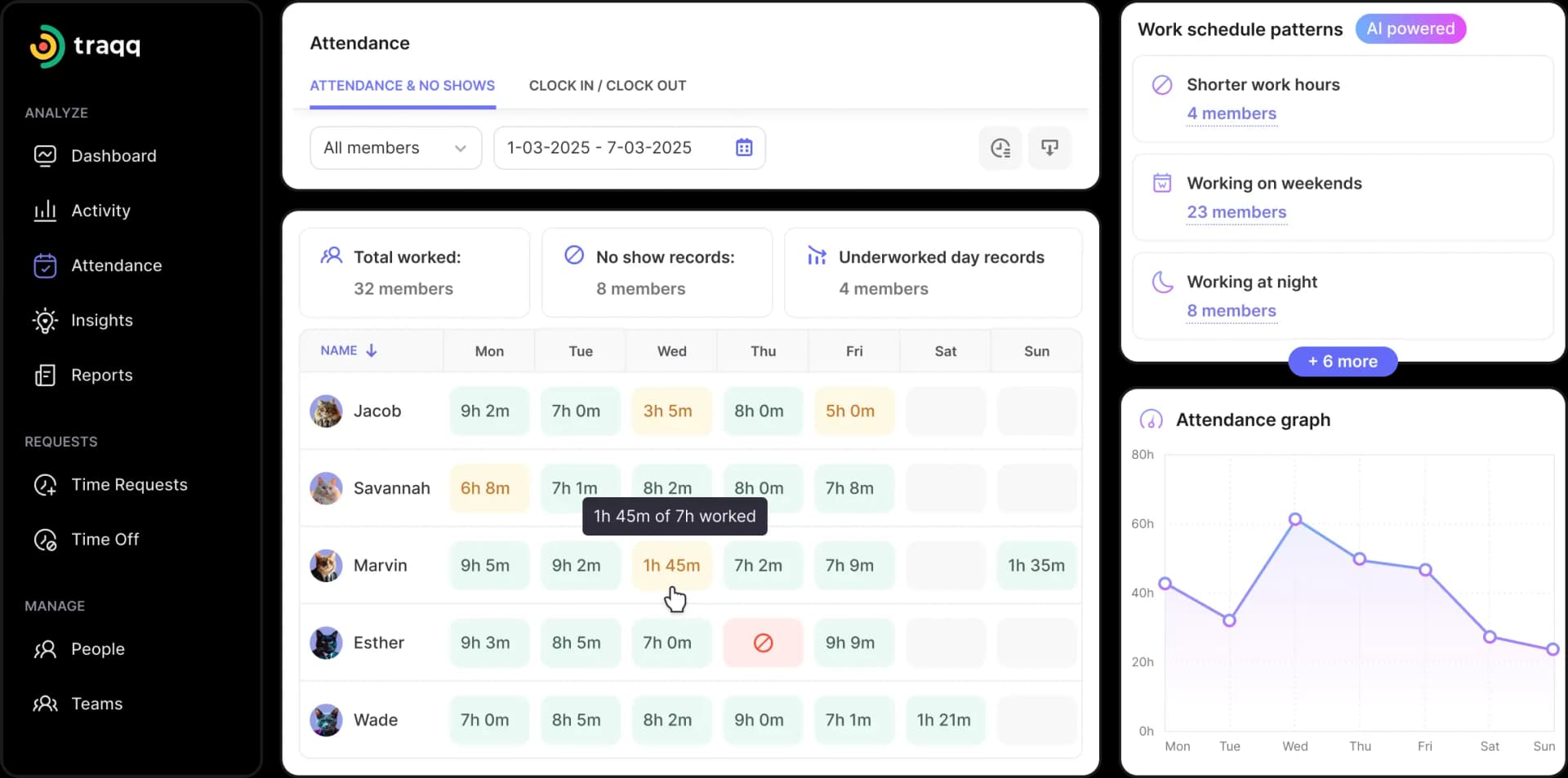The image size is (1568, 778).
Task: Click the export download icon
Action: coord(1049,148)
